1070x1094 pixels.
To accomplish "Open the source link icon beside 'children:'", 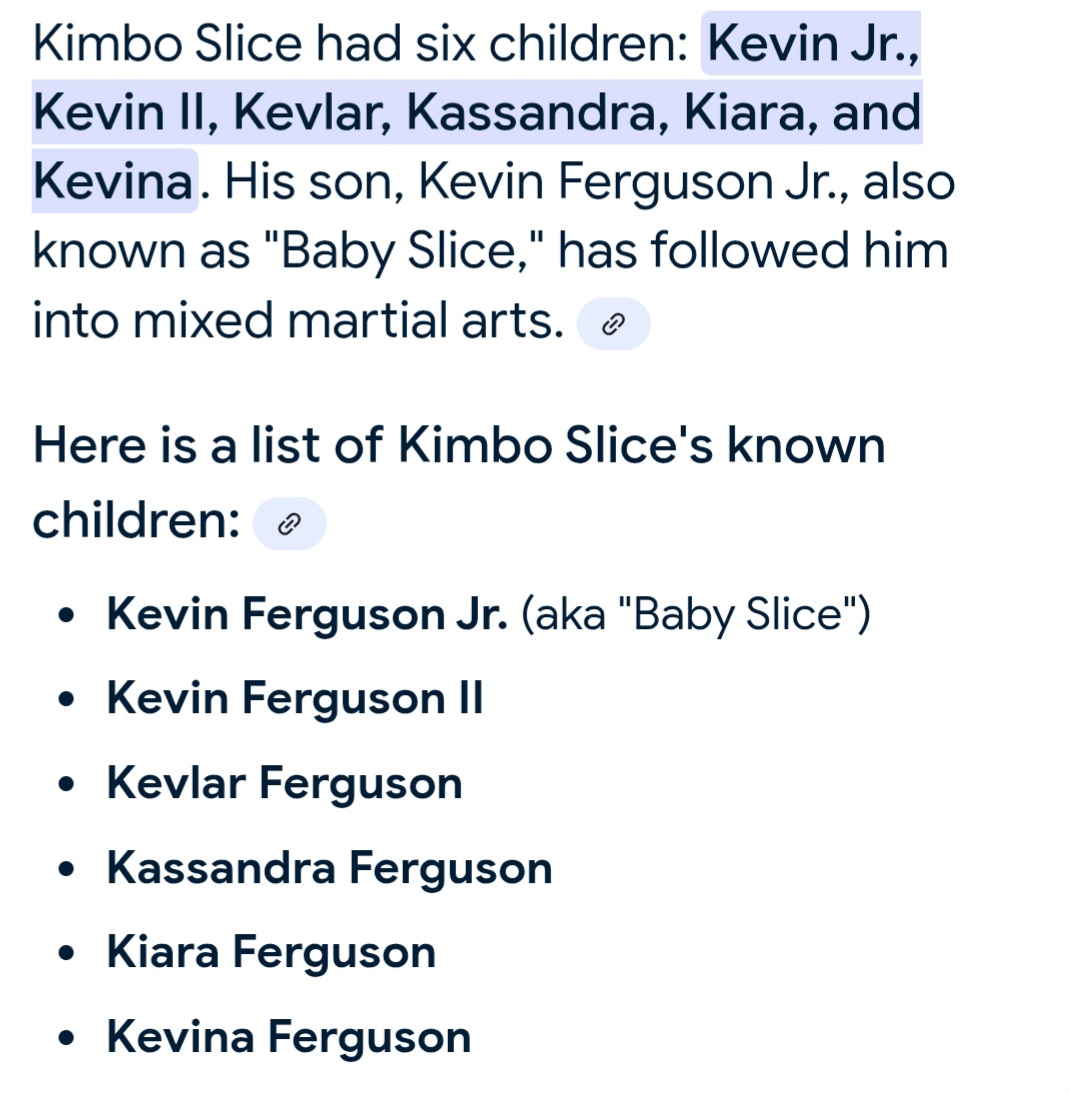I will 289,523.
